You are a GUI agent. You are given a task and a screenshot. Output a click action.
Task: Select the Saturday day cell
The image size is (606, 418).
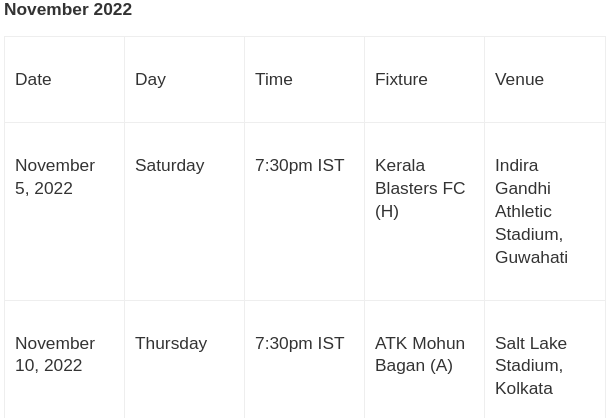pyautogui.click(x=169, y=165)
